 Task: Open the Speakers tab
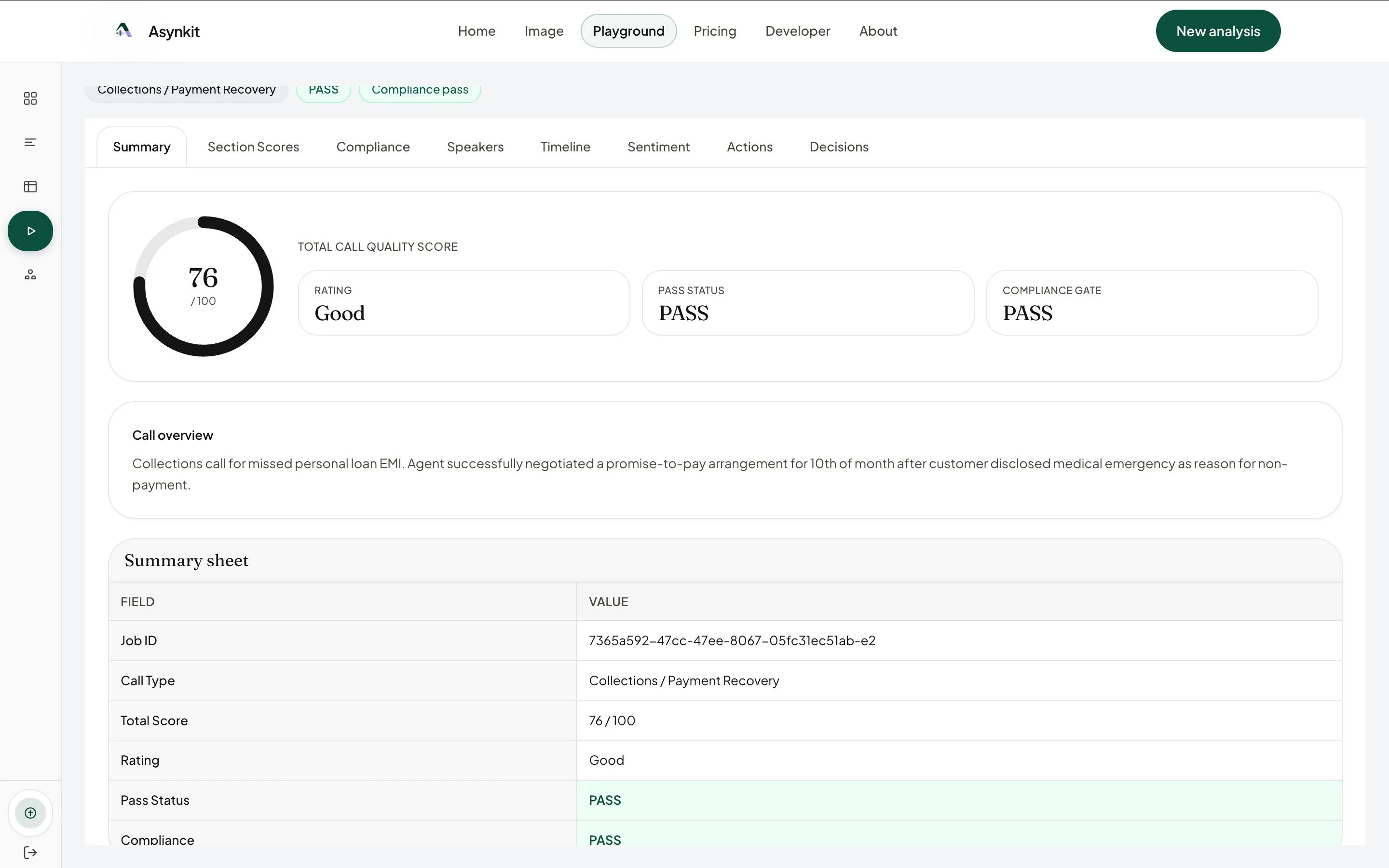pos(475,147)
